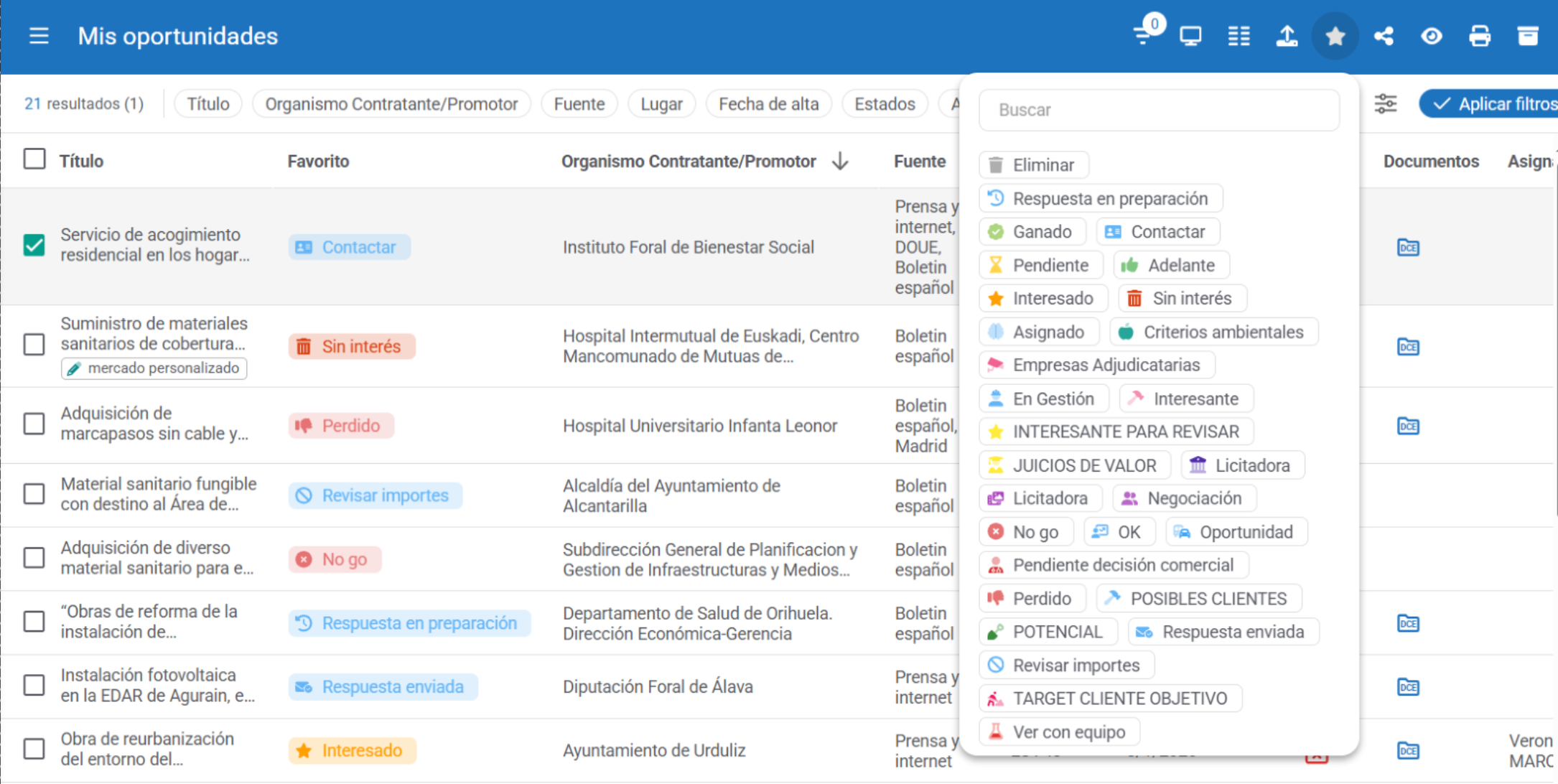This screenshot has height=784, width=1558.
Task: Open the Fecha de alta filter dropdown
Action: point(768,104)
